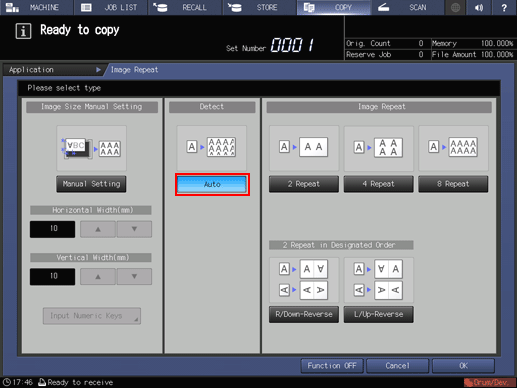The height and width of the screenshot is (388, 517).
Task: Click the Function OFF button
Action: click(x=332, y=366)
